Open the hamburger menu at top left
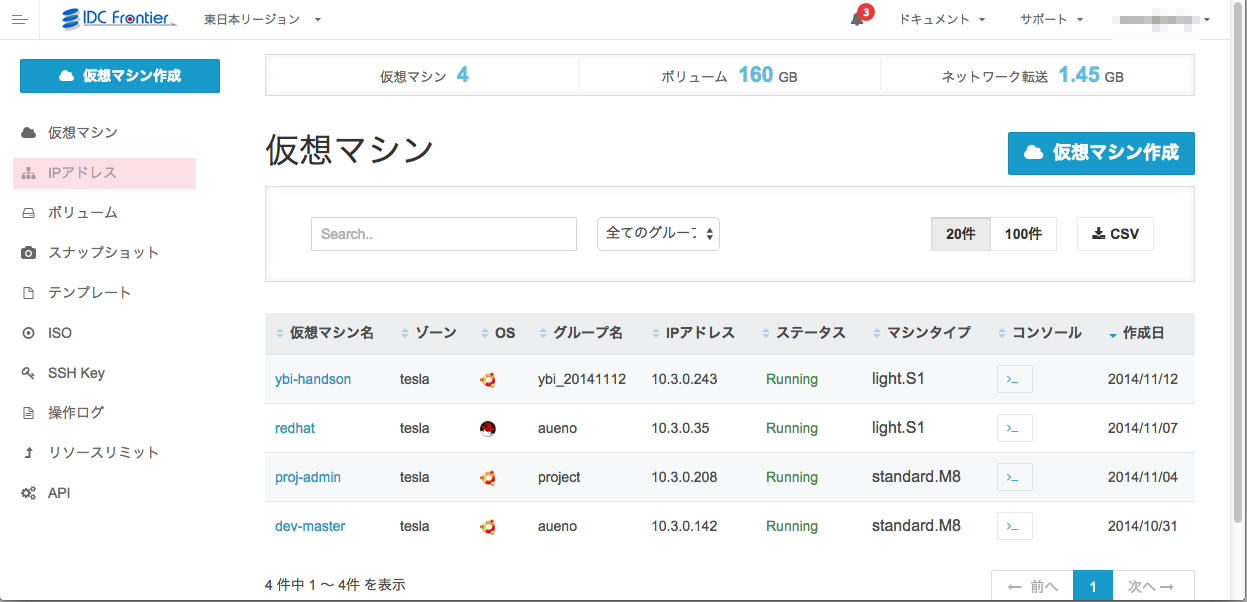This screenshot has width=1247, height=602. (x=20, y=18)
